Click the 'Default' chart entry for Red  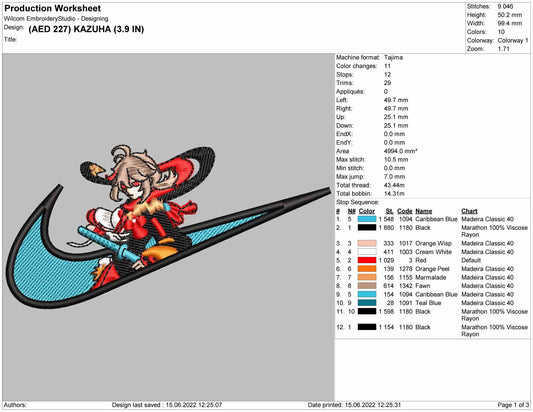(x=471, y=260)
